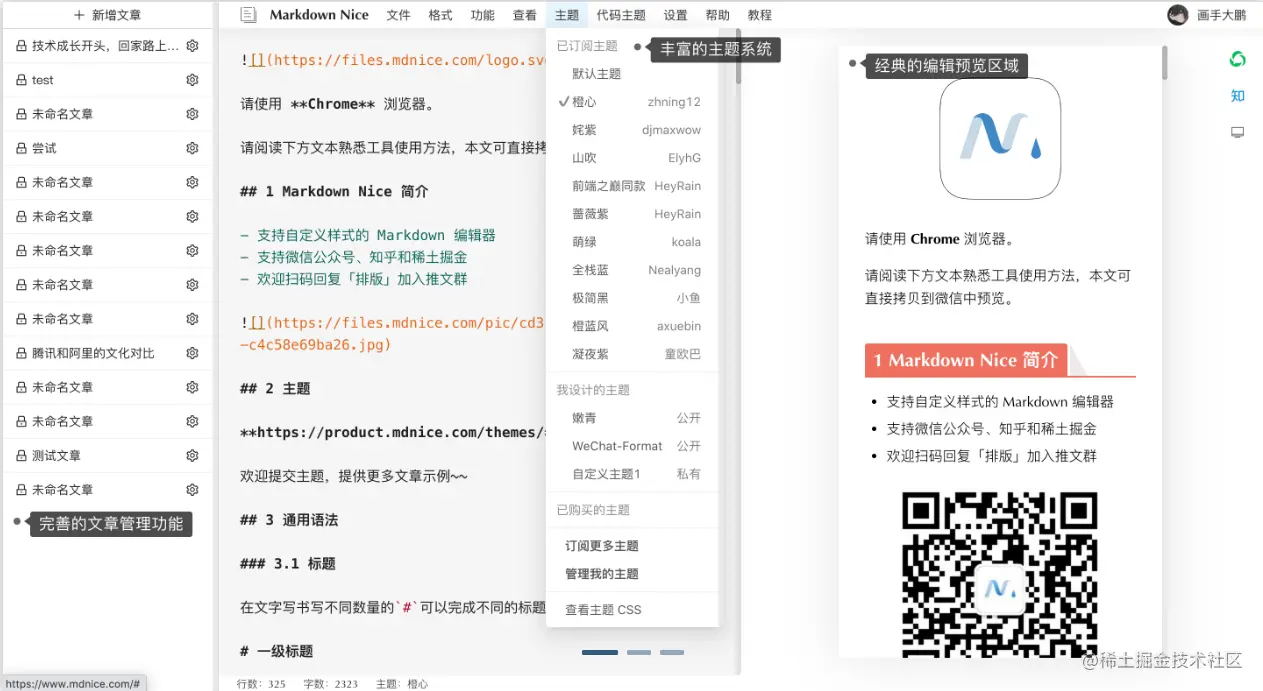
Task: Open the 功能 menu
Action: pos(482,14)
